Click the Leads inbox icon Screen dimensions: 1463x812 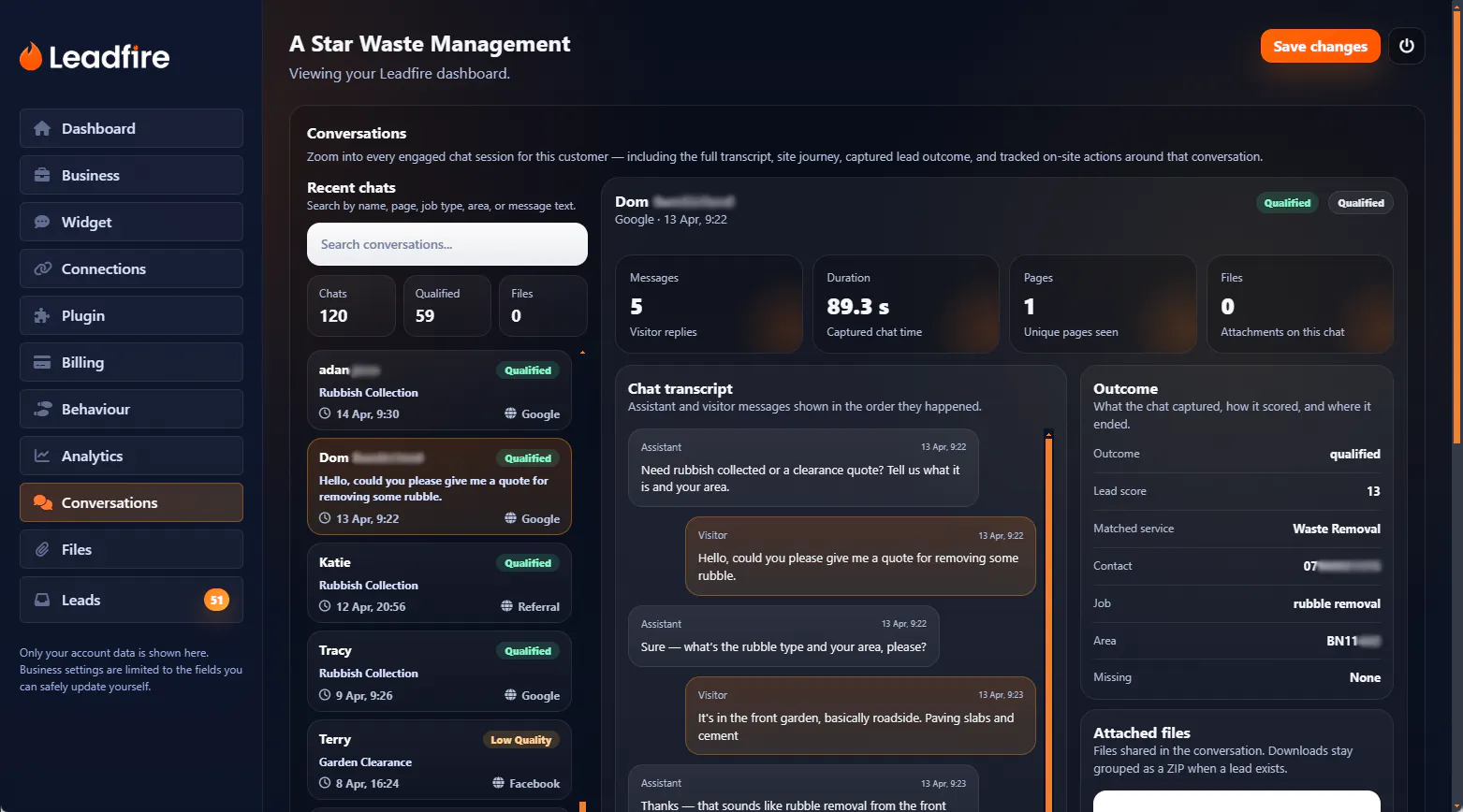coord(42,600)
